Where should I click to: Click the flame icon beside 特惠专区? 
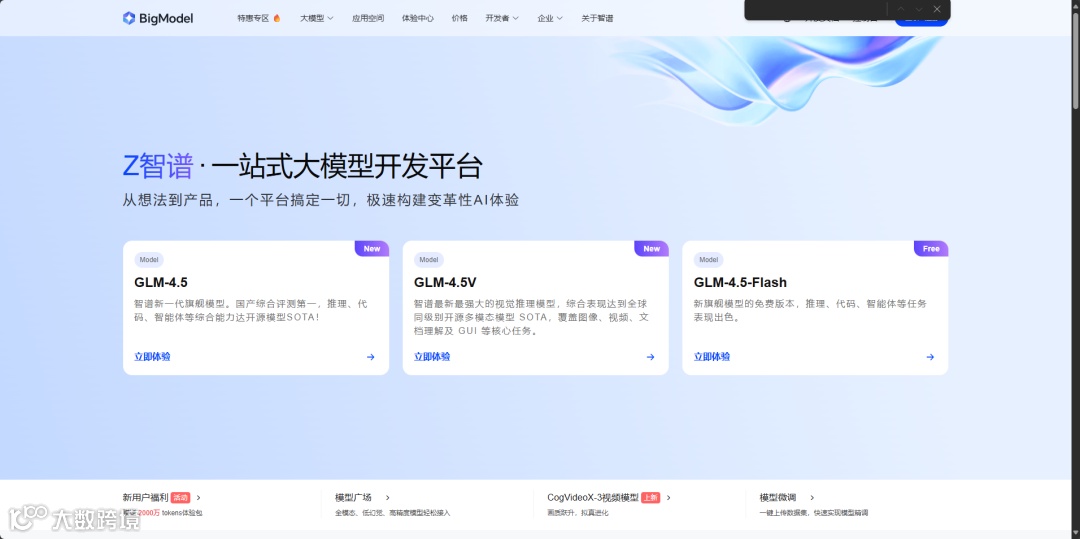tap(277, 19)
